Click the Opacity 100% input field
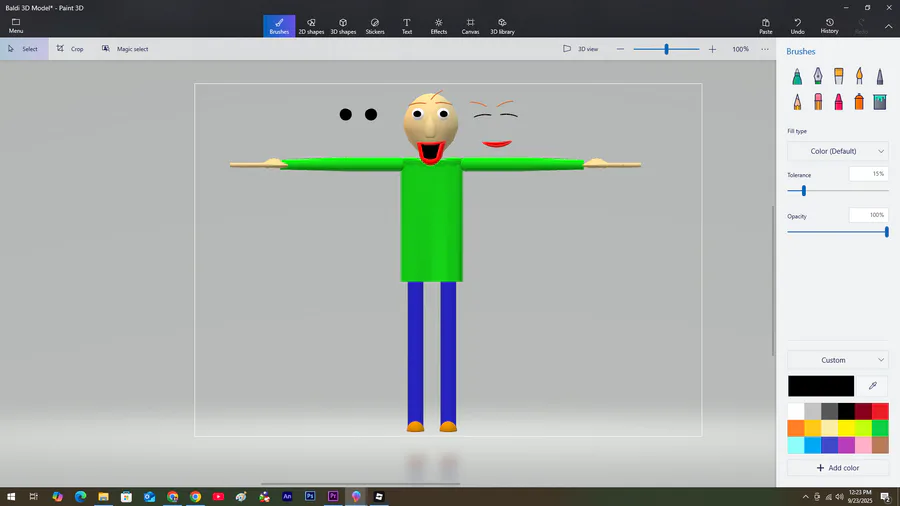The width and height of the screenshot is (900, 506). click(x=868, y=215)
